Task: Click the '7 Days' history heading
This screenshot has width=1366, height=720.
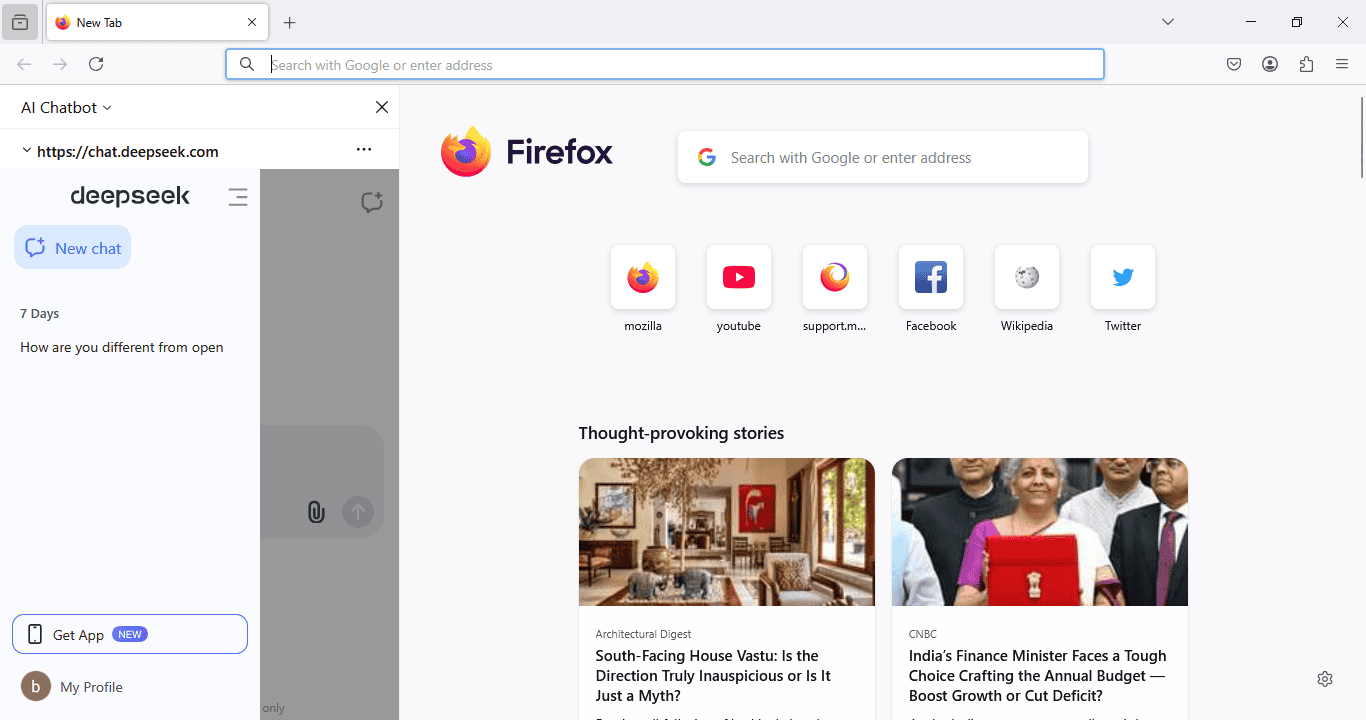Action: pos(40,313)
